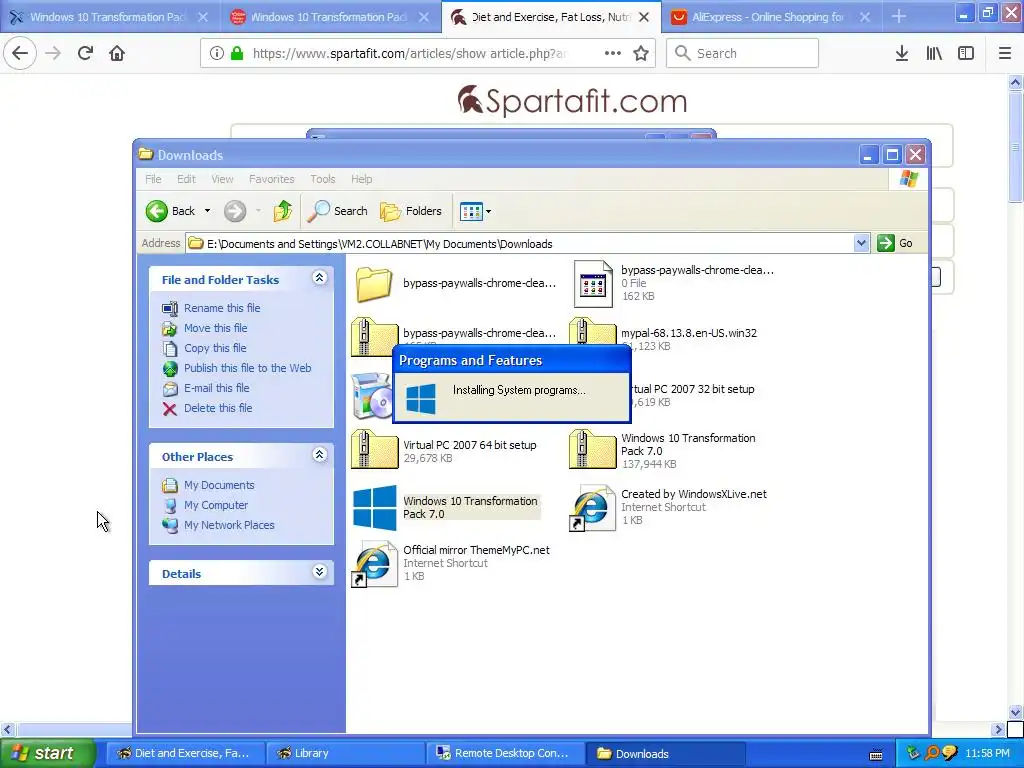Image resolution: width=1024 pixels, height=768 pixels.
Task: Select mypal-68.13.8.en-US.win32 archive
Action: (x=664, y=339)
